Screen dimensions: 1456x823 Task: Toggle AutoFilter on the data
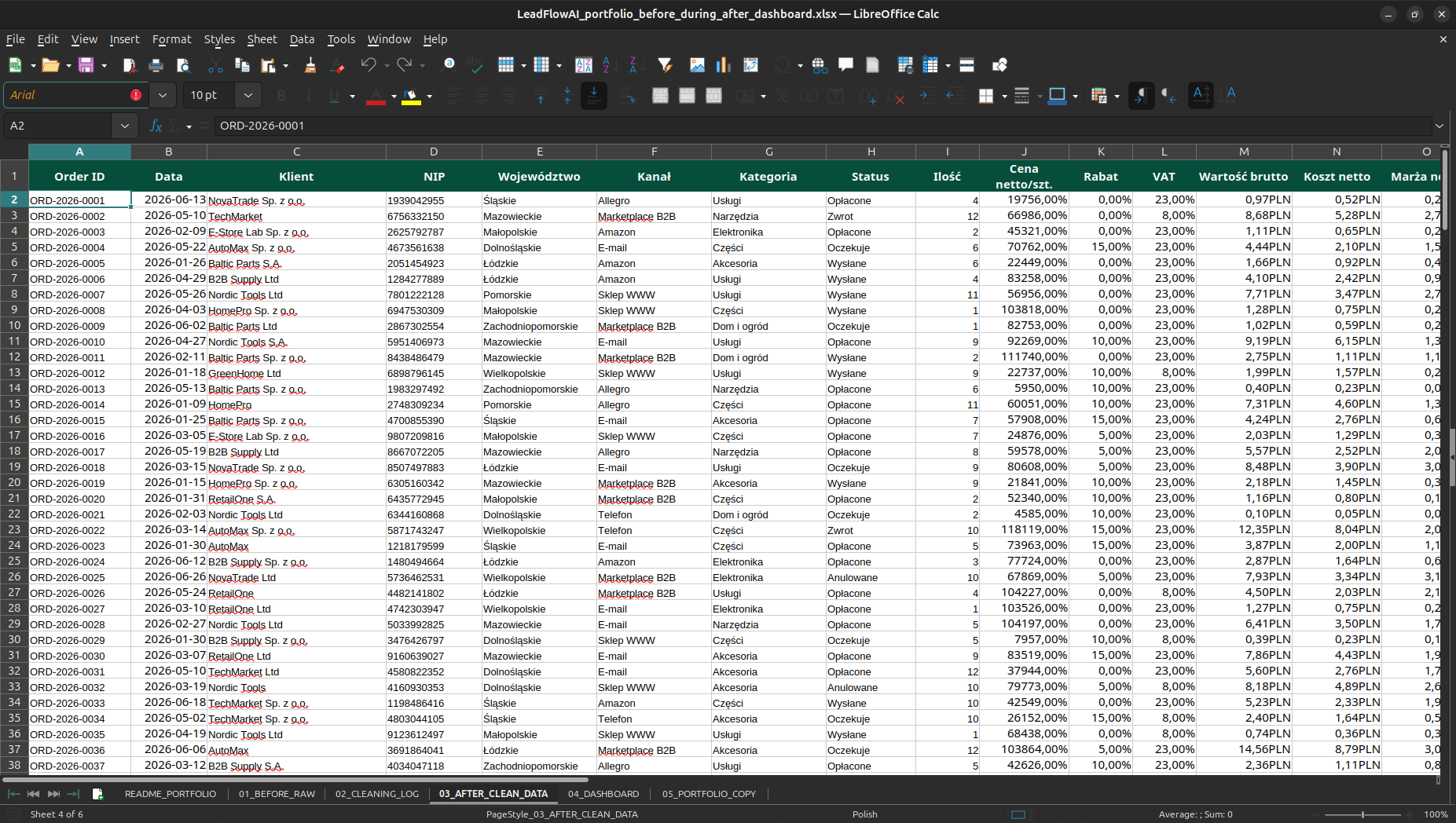pos(665,65)
